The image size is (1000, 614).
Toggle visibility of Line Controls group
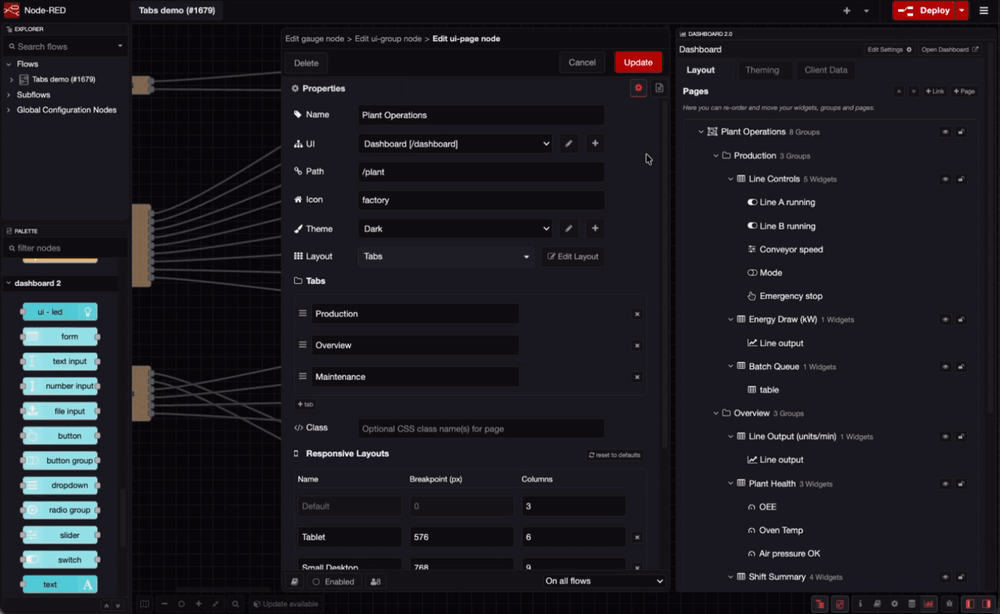click(x=945, y=179)
